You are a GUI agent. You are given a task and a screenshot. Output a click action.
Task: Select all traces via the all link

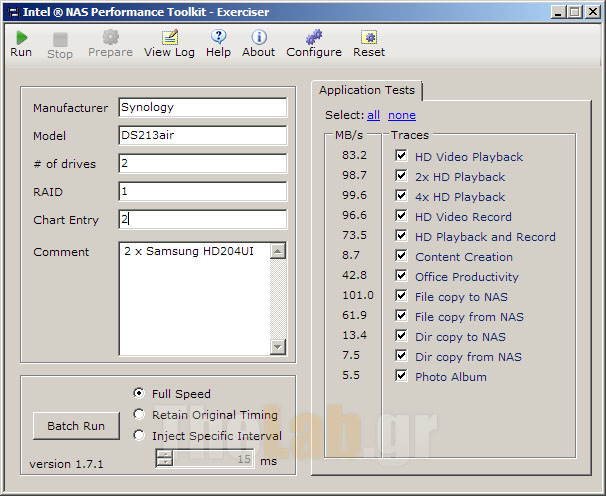[x=373, y=115]
